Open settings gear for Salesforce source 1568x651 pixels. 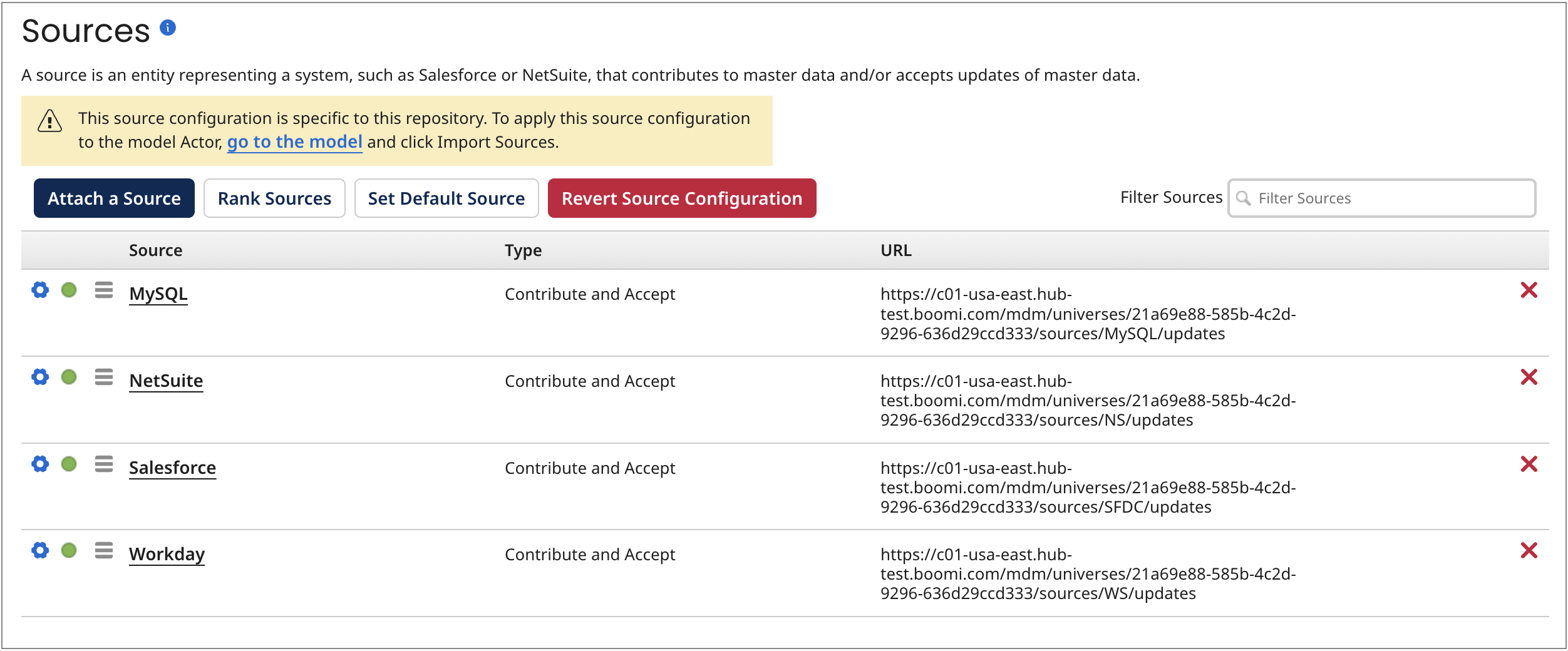(40, 464)
